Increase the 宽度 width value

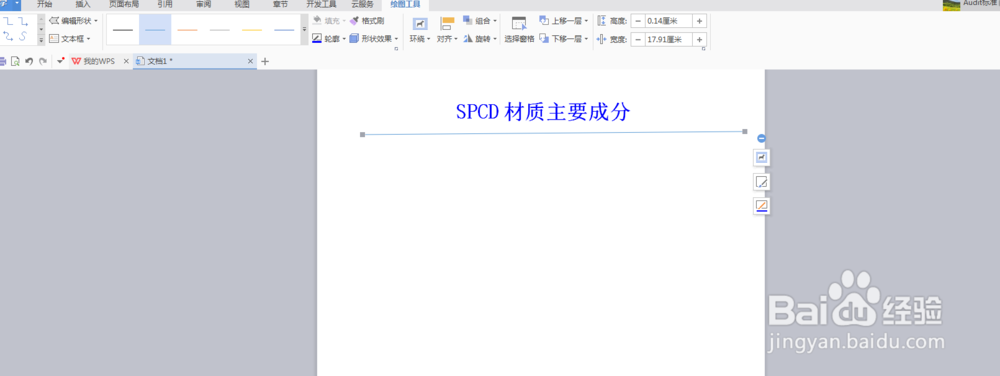pos(700,40)
